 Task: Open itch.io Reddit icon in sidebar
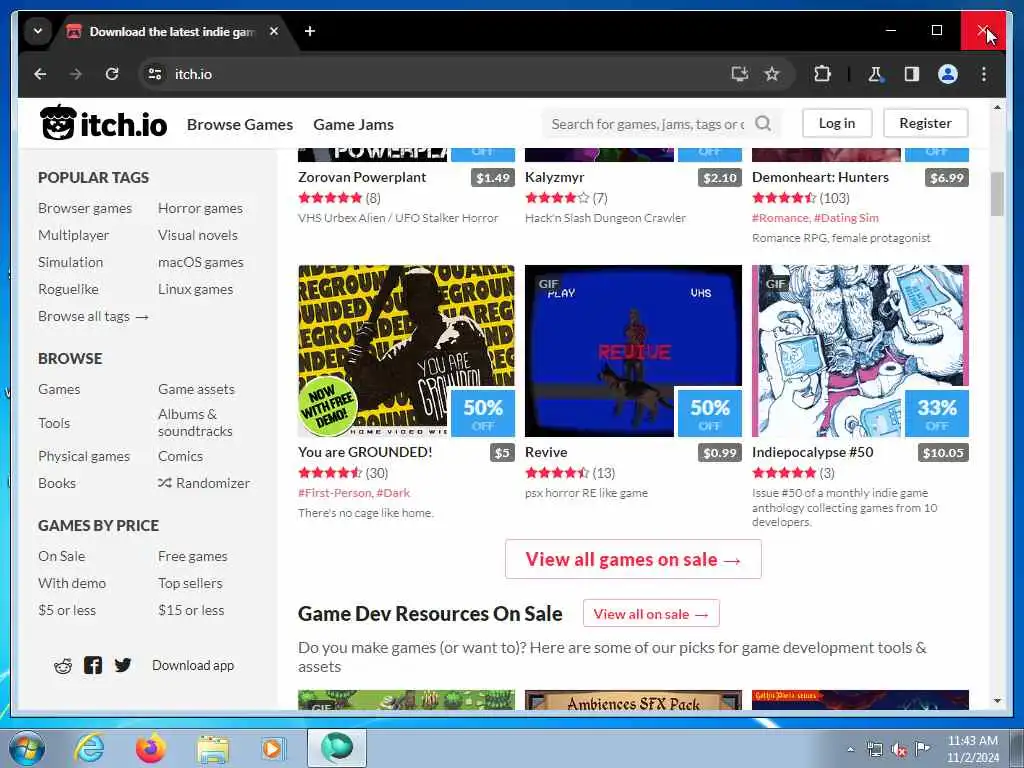pyautogui.click(x=63, y=665)
